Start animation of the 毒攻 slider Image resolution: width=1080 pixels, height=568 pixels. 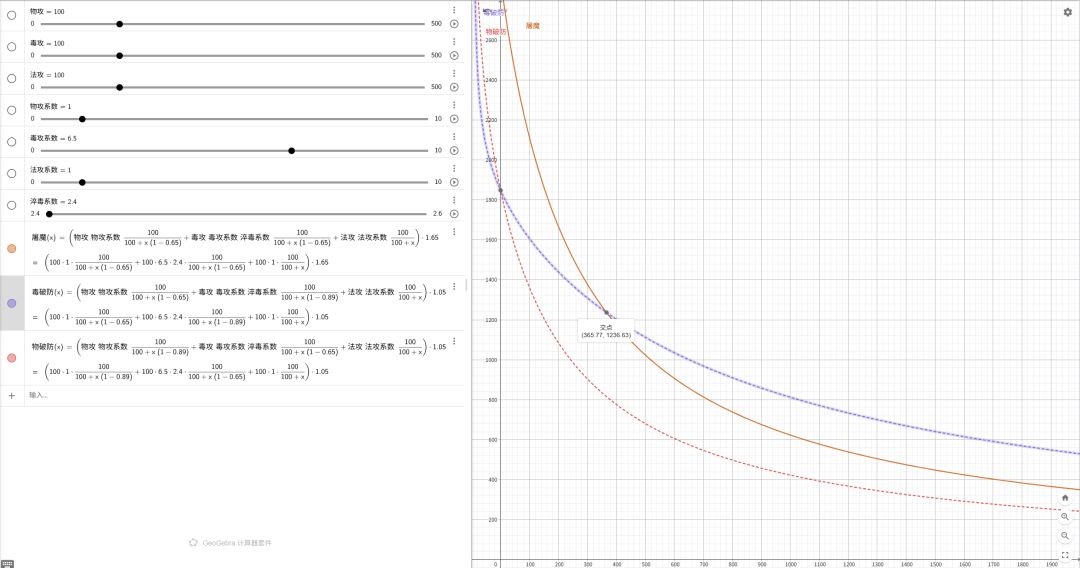click(454, 56)
